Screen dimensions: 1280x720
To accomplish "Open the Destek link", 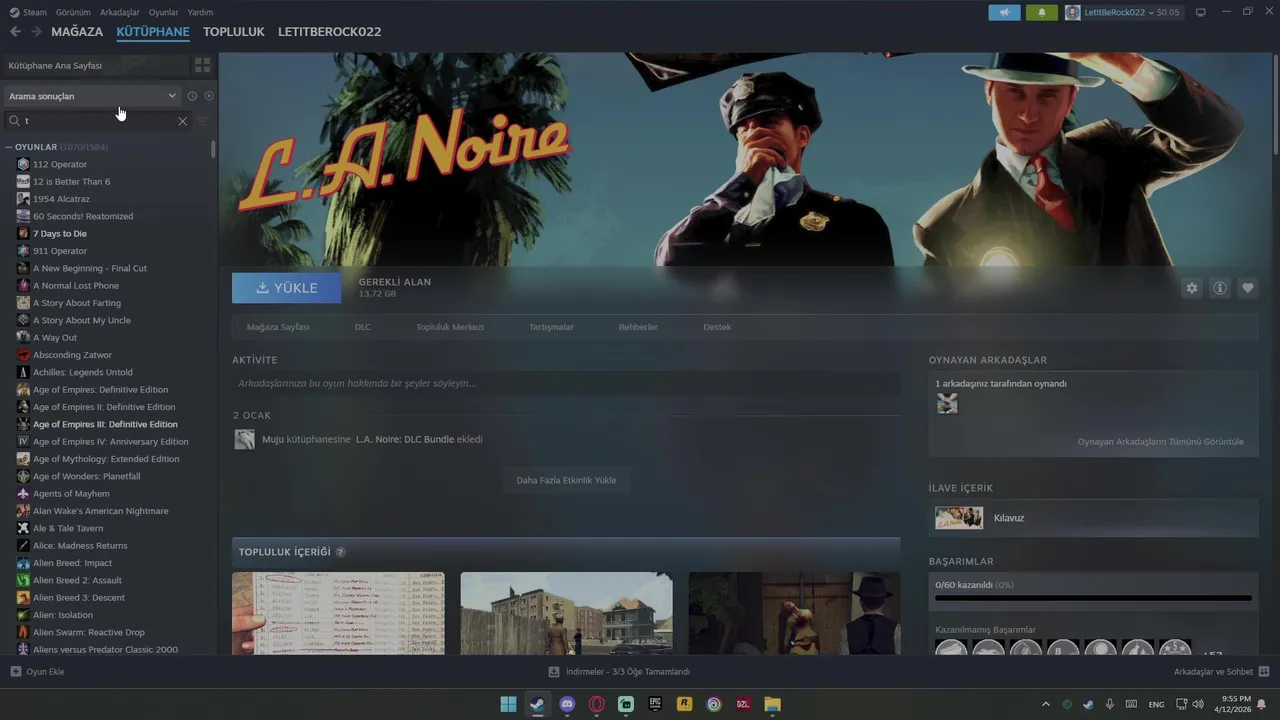I will 717,327.
